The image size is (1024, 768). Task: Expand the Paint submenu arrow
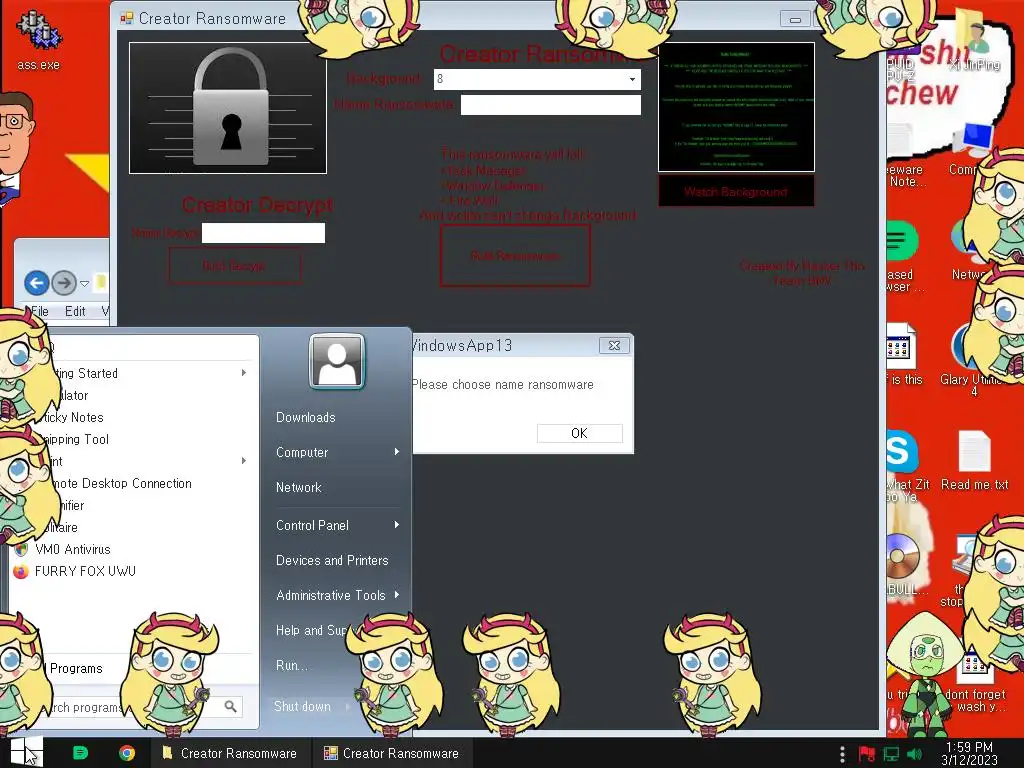(244, 461)
